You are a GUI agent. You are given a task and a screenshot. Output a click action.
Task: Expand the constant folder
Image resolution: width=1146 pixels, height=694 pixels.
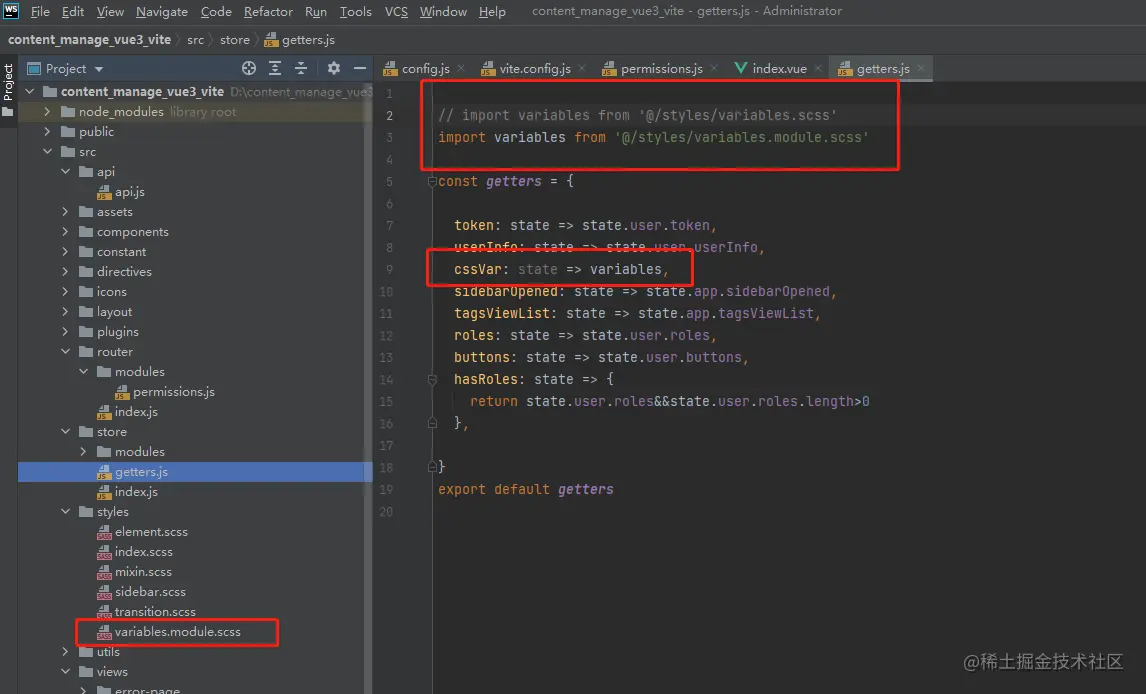pos(66,251)
